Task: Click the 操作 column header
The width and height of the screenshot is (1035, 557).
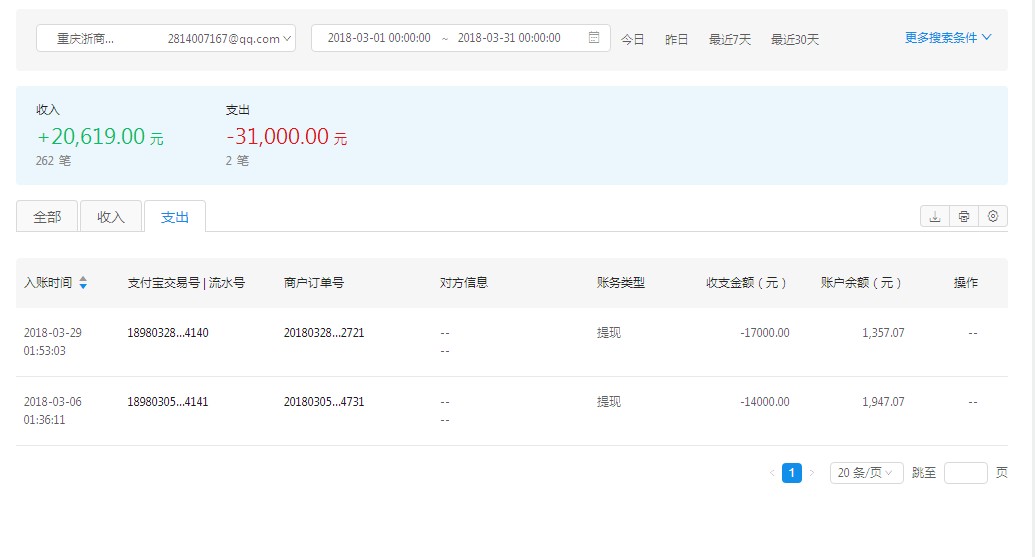Action: [x=966, y=282]
